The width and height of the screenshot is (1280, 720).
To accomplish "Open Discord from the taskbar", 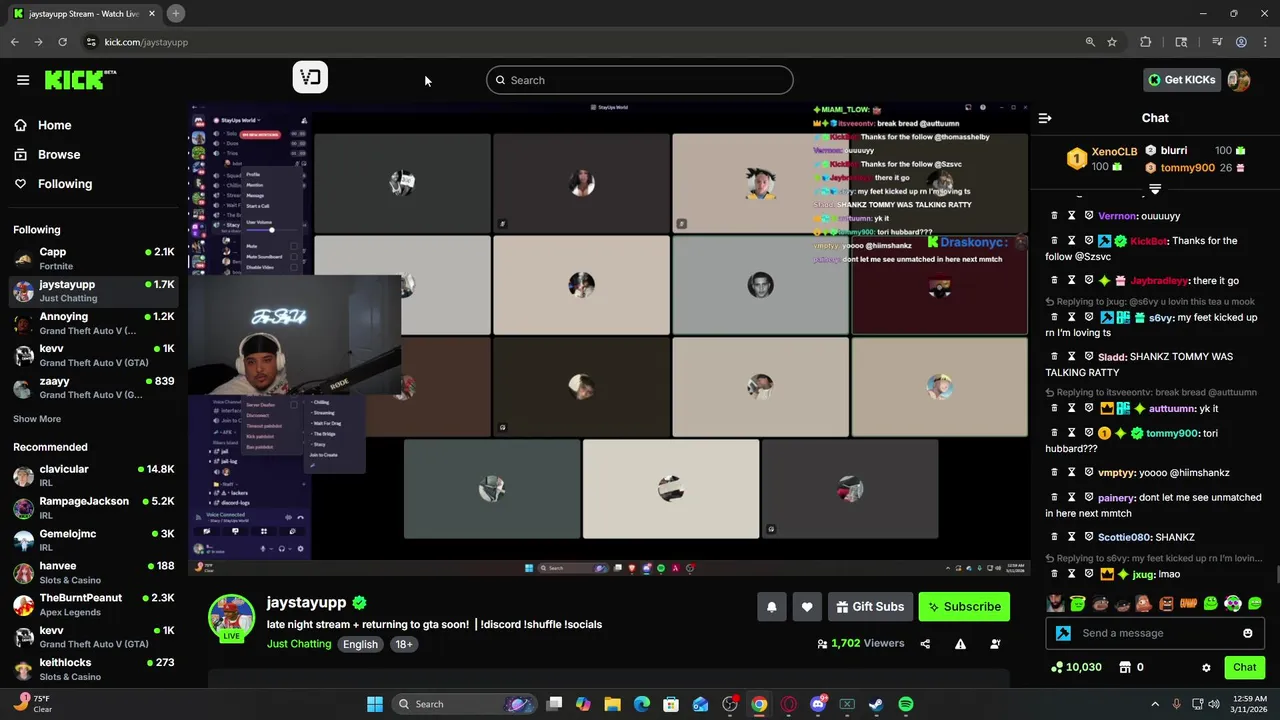I will pyautogui.click(x=818, y=704).
